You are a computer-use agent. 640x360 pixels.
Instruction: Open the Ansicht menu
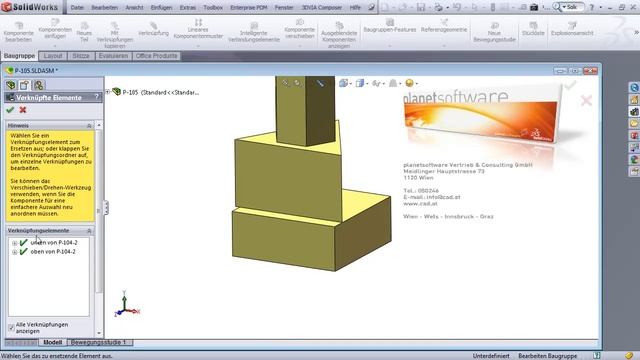point(134,7)
